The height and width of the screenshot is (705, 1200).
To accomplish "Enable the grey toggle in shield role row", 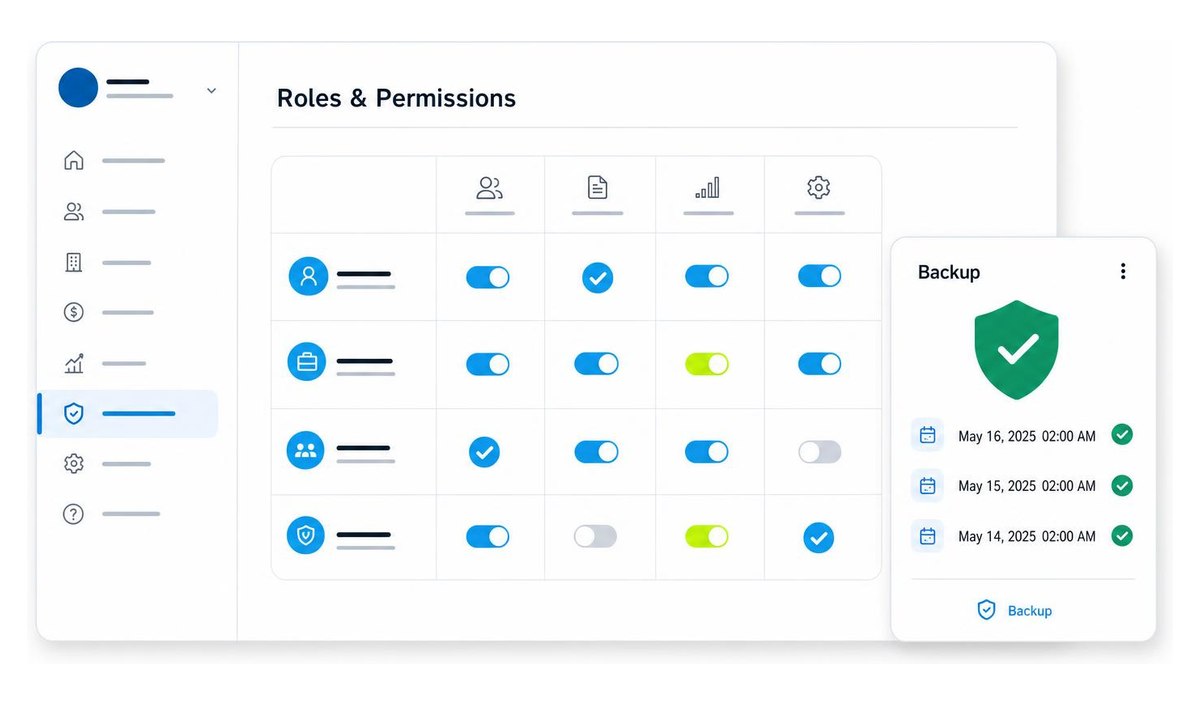I will click(595, 537).
